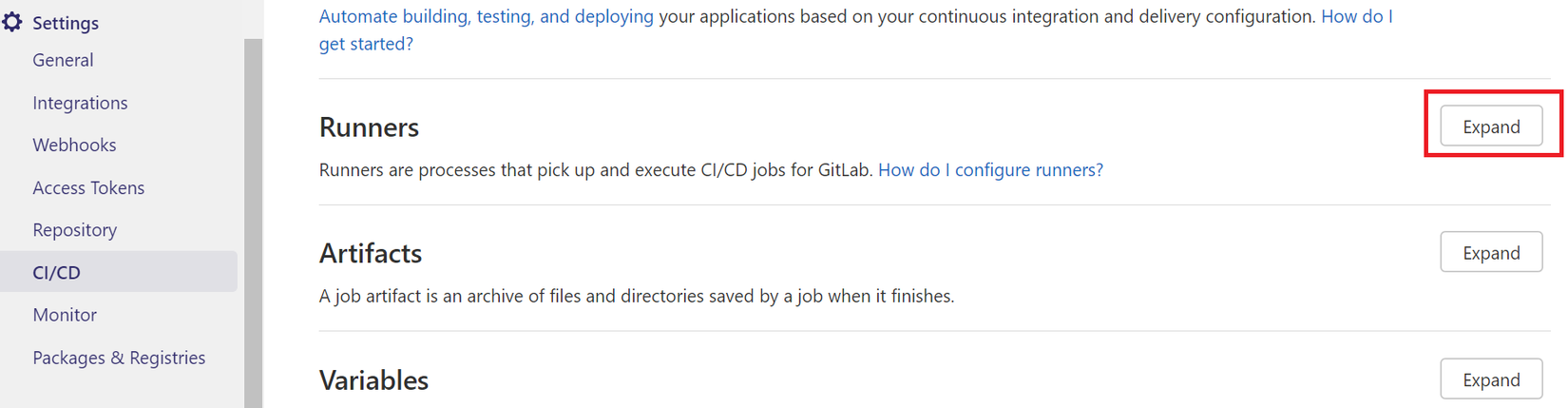Screen dimensions: 1568x408
Task: Navigate to Access Tokens
Action: click(88, 187)
